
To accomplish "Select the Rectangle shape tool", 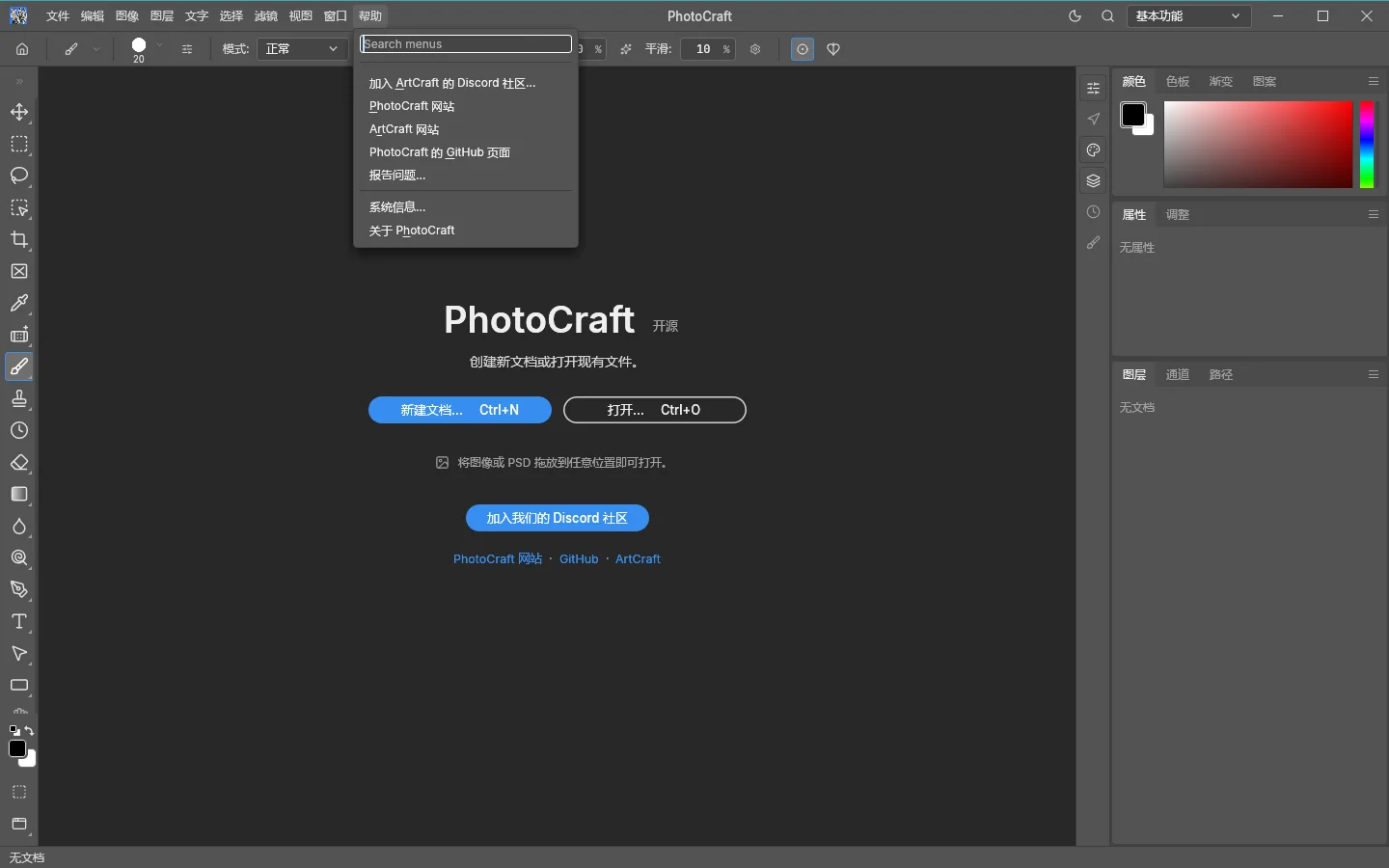I will [19, 685].
